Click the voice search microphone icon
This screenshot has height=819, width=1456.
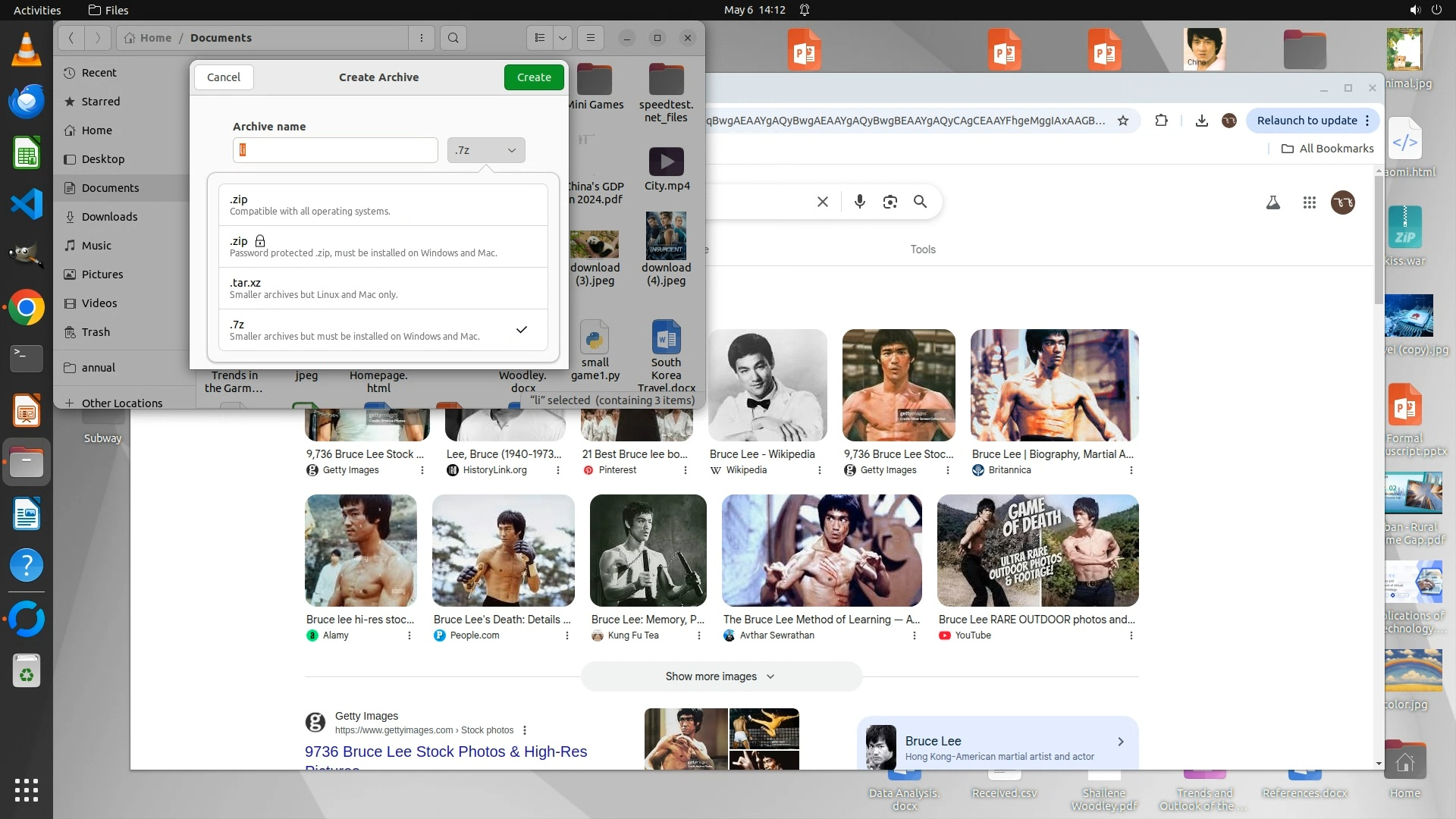pyautogui.click(x=859, y=202)
